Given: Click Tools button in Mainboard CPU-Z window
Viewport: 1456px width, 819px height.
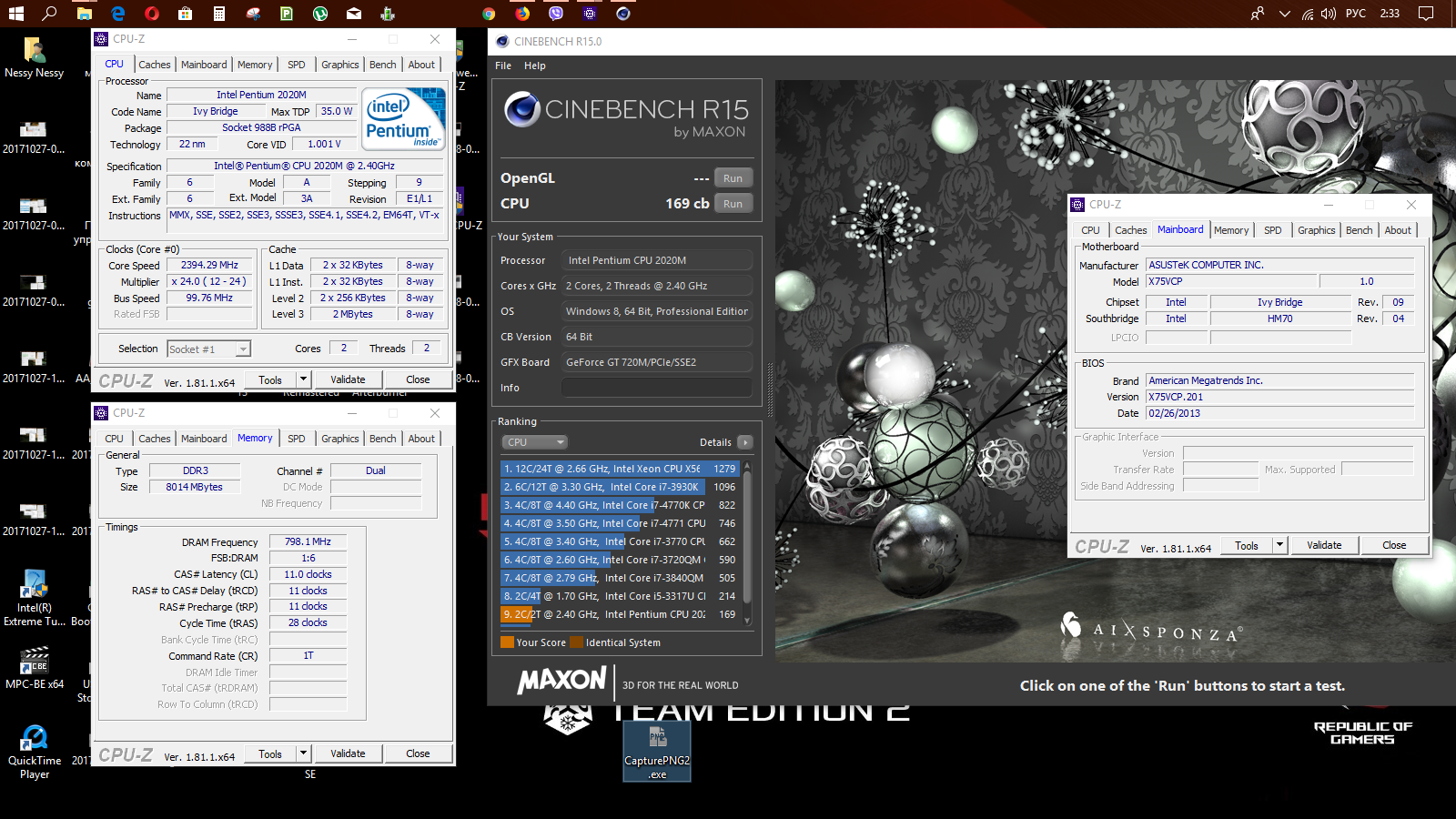Looking at the screenshot, I should pyautogui.click(x=1247, y=545).
